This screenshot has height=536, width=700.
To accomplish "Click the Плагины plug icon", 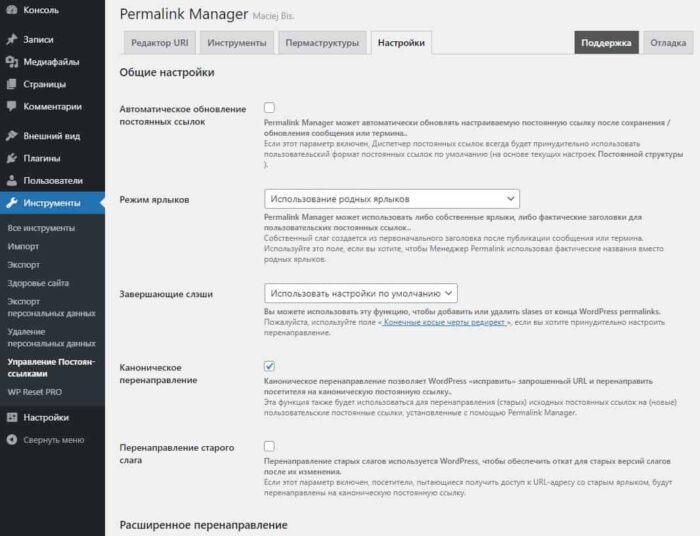I will tap(11, 158).
